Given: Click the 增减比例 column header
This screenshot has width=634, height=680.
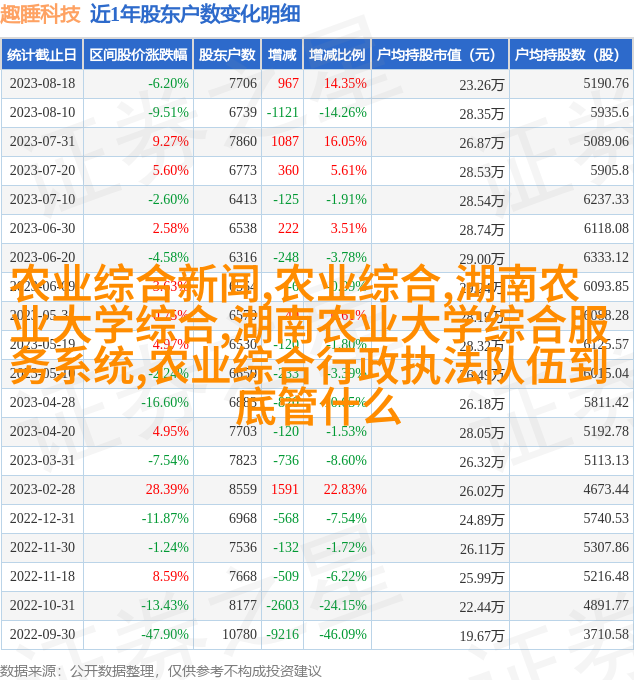Looking at the screenshot, I should tap(337, 55).
